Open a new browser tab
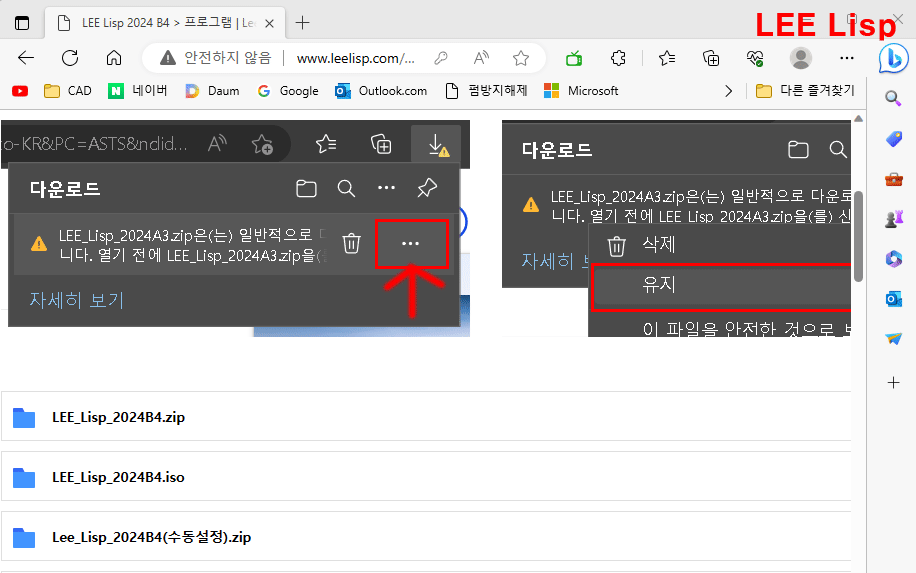The image size is (916, 573). pos(302,23)
